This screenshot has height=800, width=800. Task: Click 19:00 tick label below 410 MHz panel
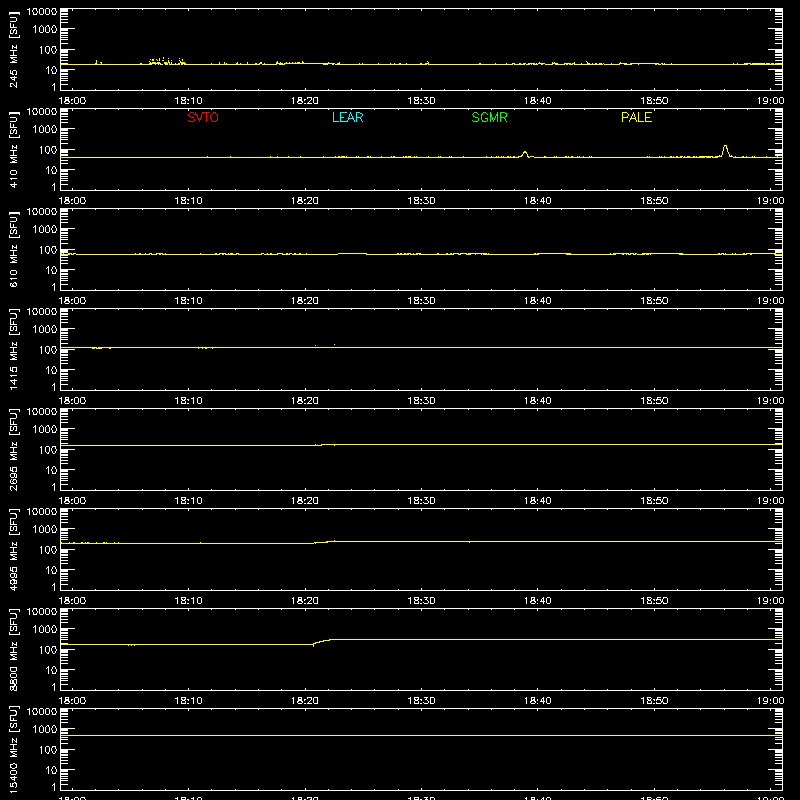click(770, 201)
